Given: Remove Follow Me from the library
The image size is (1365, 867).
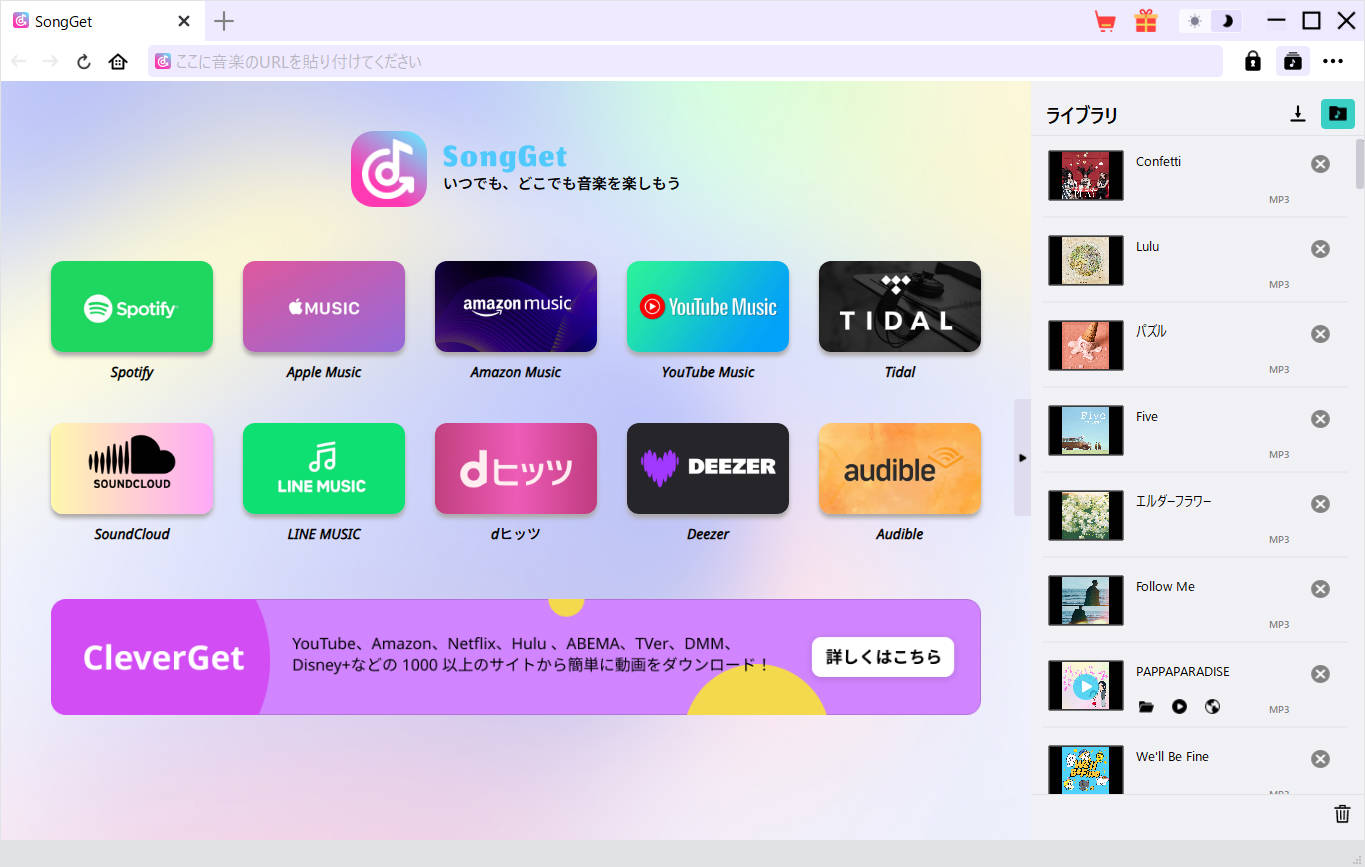Looking at the screenshot, I should 1320,589.
